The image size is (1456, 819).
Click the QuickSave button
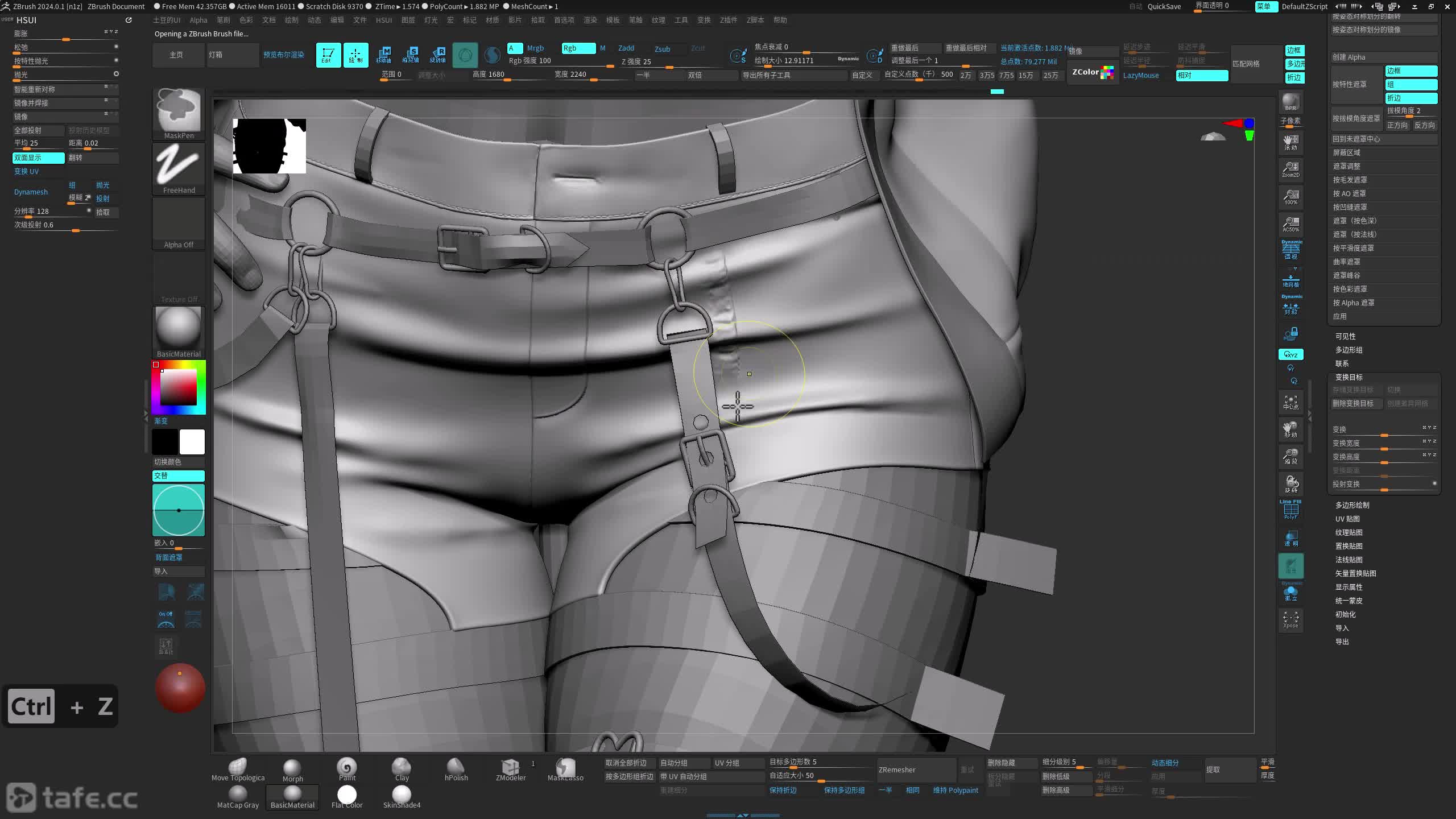click(1164, 6)
